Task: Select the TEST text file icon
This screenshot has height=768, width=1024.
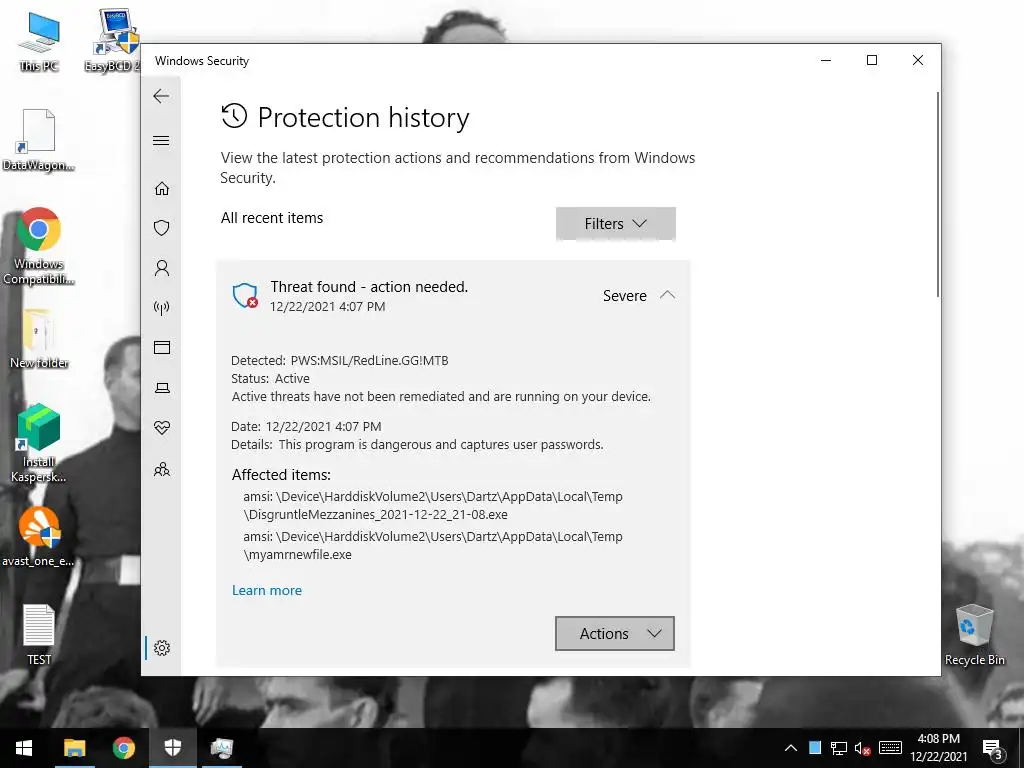Action: [39, 635]
